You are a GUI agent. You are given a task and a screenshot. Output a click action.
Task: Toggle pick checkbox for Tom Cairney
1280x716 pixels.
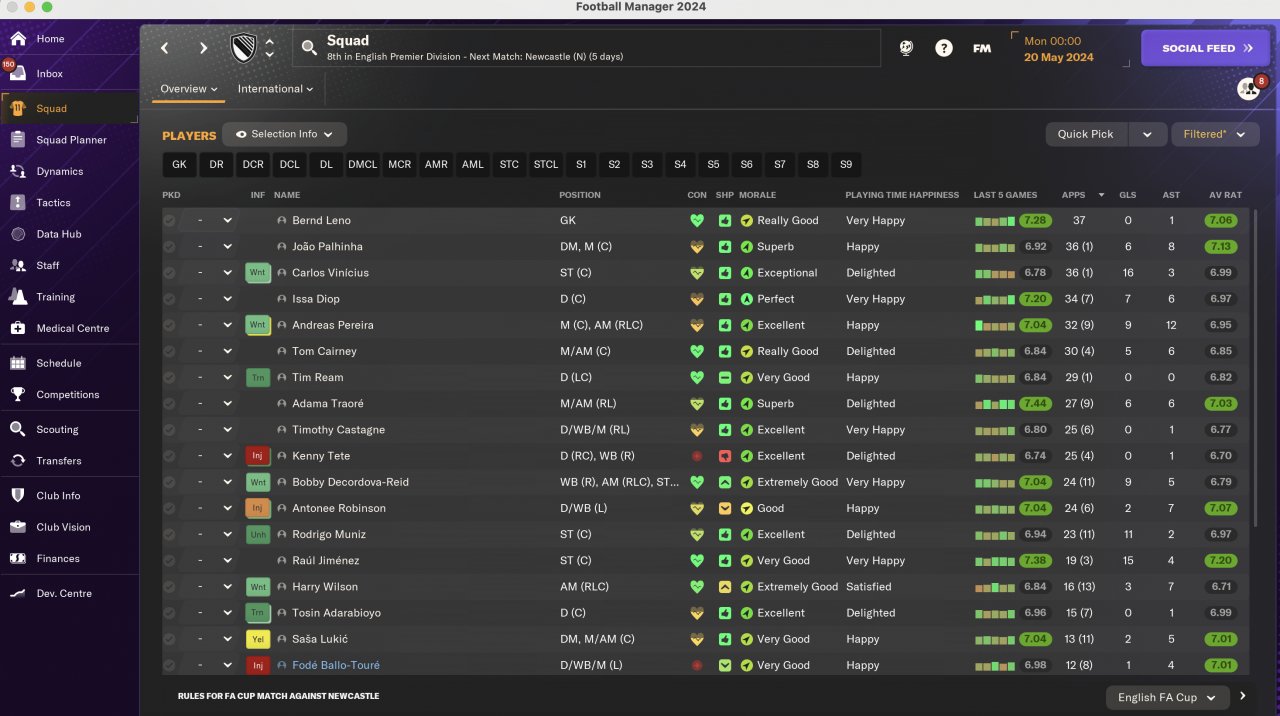(169, 351)
